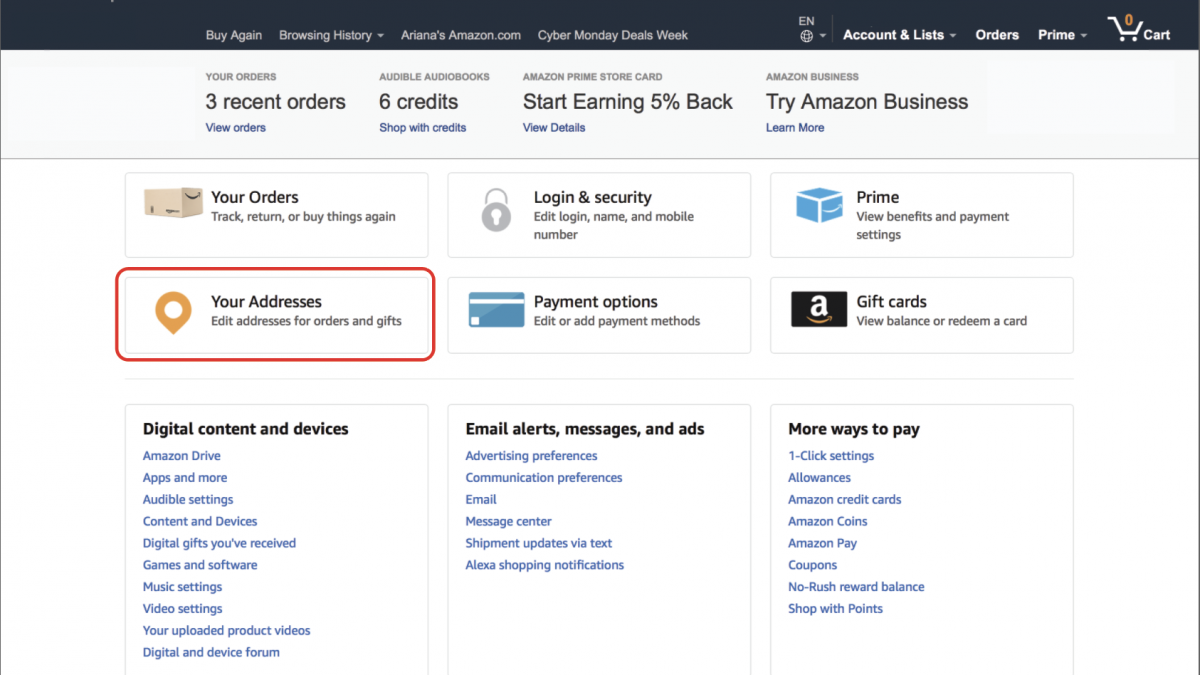Open Amazon Drive link
Image resolution: width=1200 pixels, height=675 pixels.
pyautogui.click(x=182, y=456)
